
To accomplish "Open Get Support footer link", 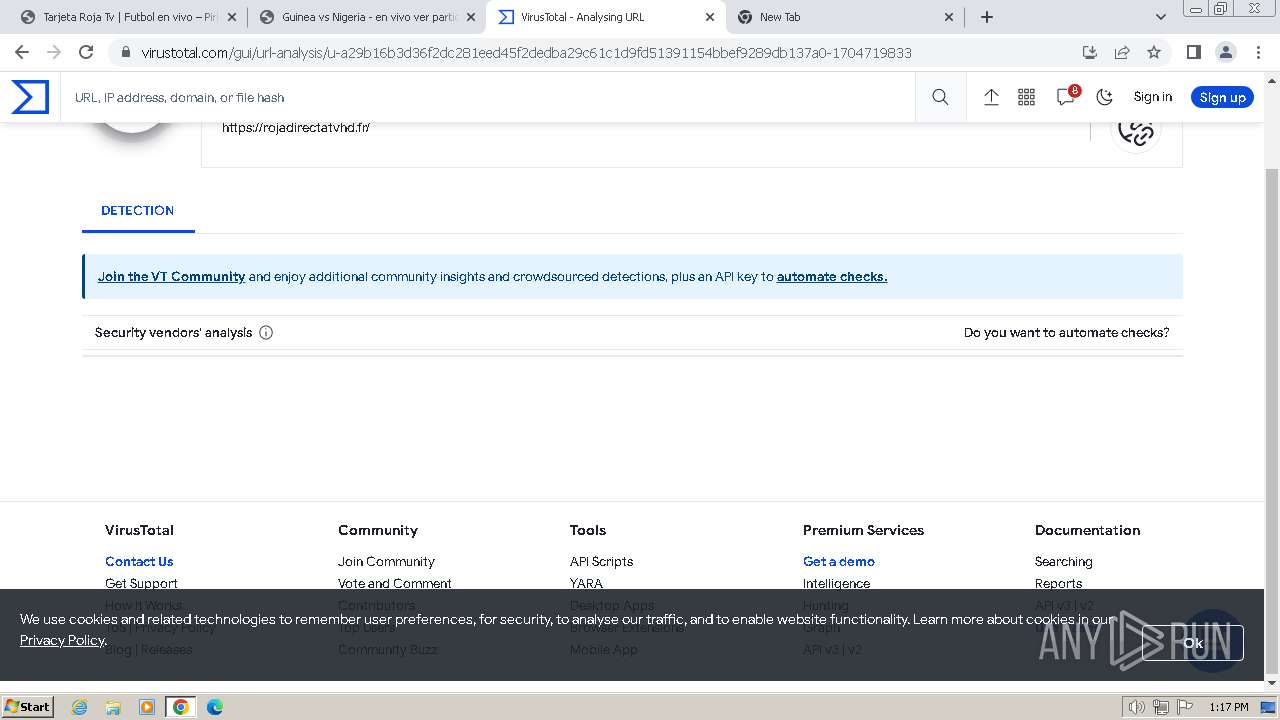I will 141,584.
